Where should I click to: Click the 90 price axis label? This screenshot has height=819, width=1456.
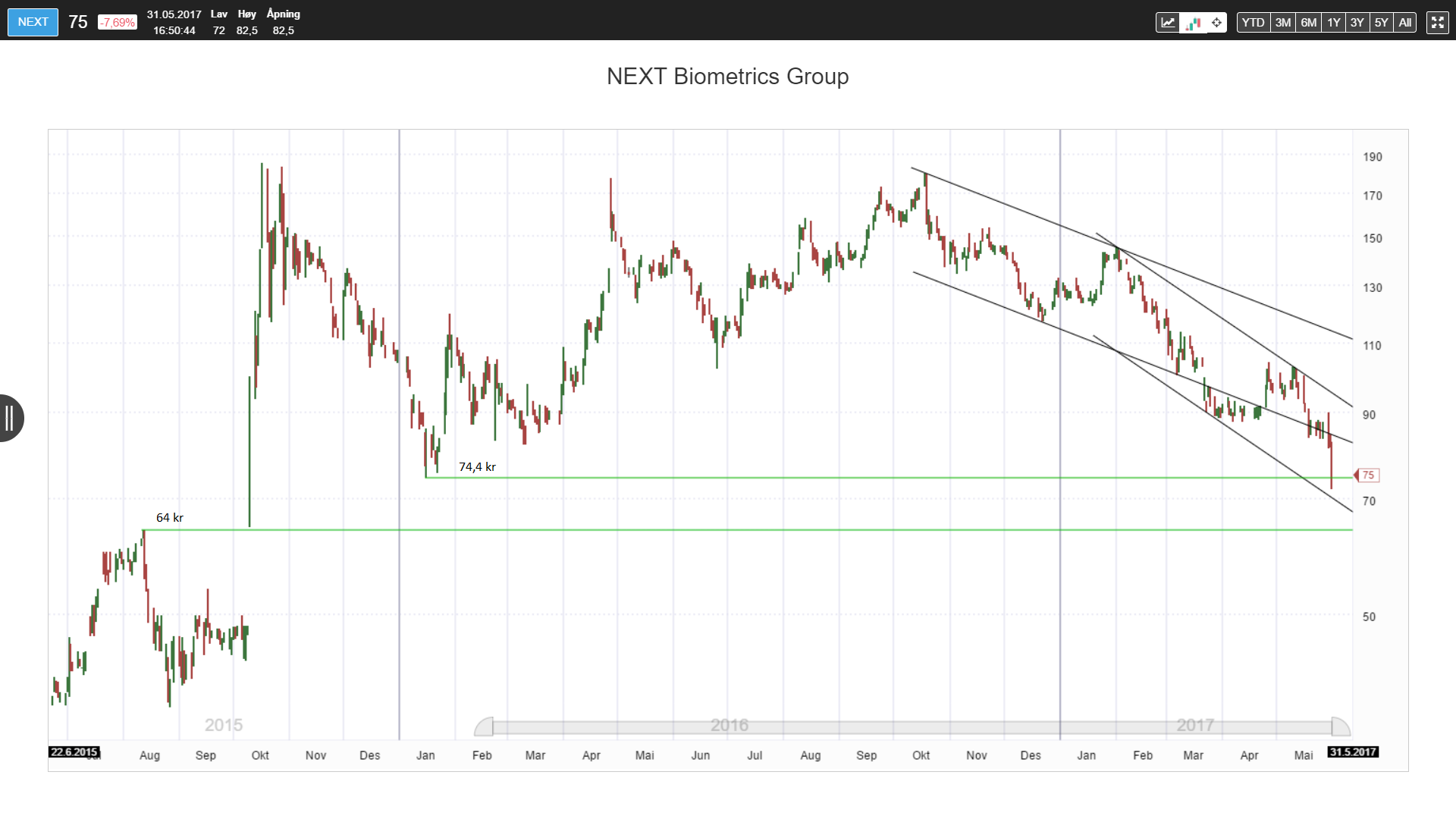click(x=1369, y=415)
